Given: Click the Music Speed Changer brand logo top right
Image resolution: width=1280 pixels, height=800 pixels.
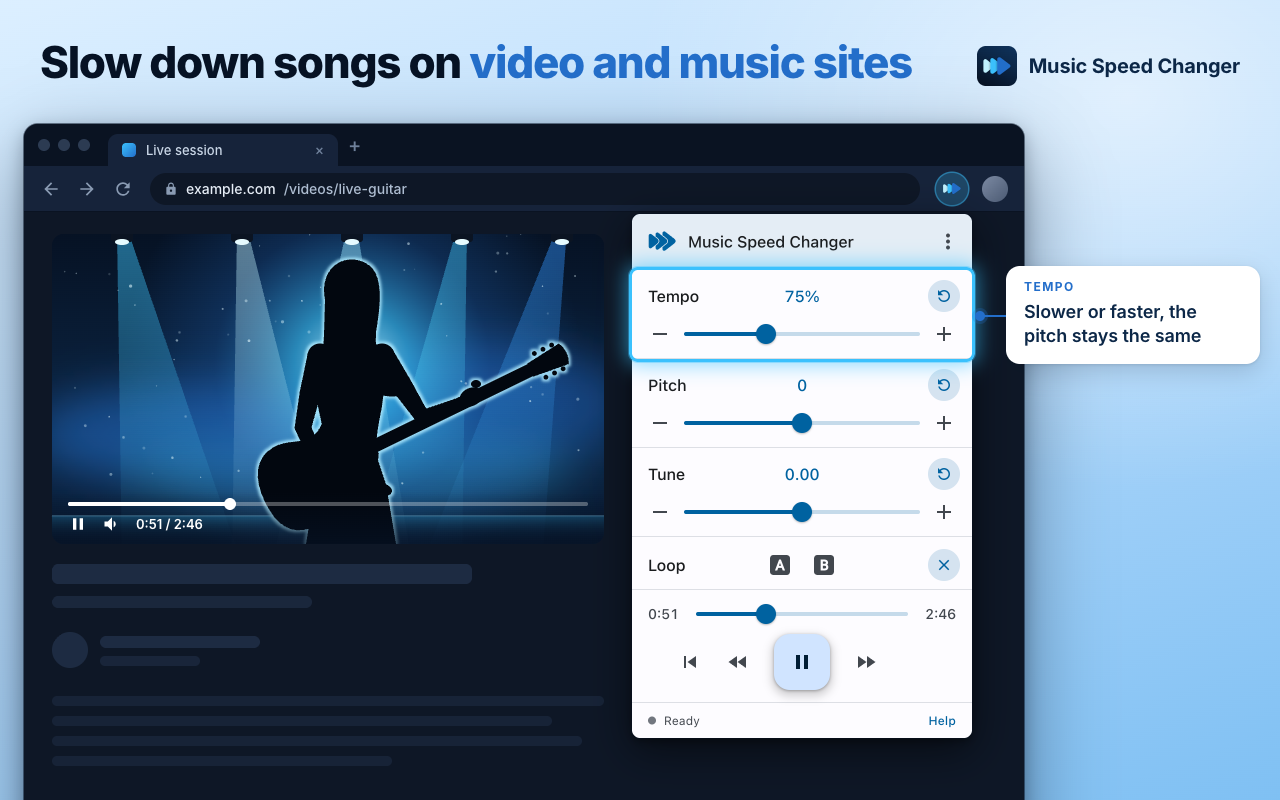Looking at the screenshot, I should (x=997, y=66).
